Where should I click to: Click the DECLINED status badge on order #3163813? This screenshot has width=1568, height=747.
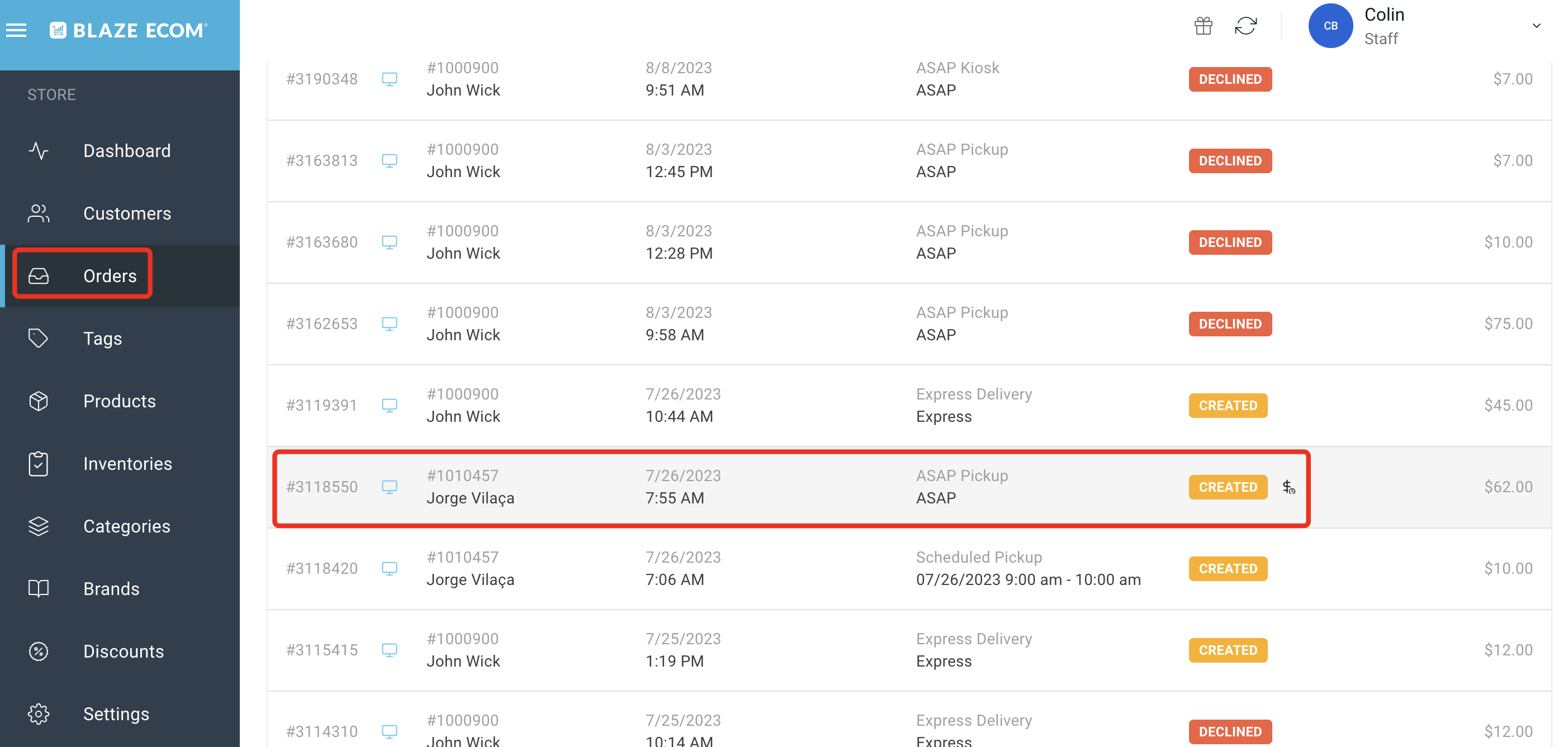1230,160
